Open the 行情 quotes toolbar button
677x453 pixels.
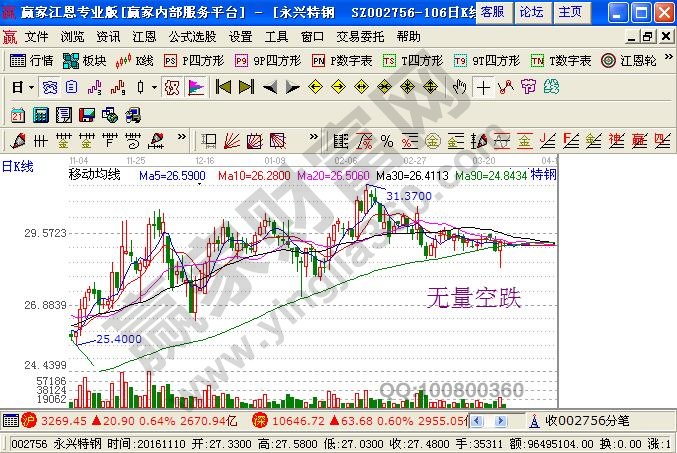(31, 60)
